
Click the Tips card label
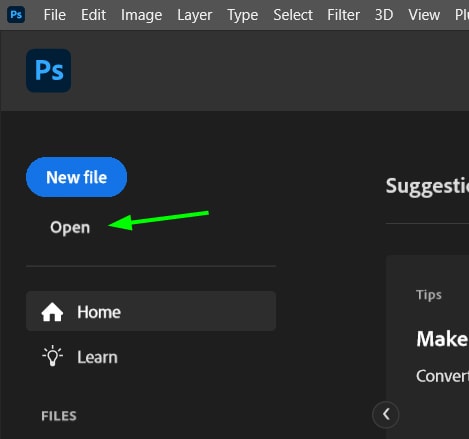429,295
